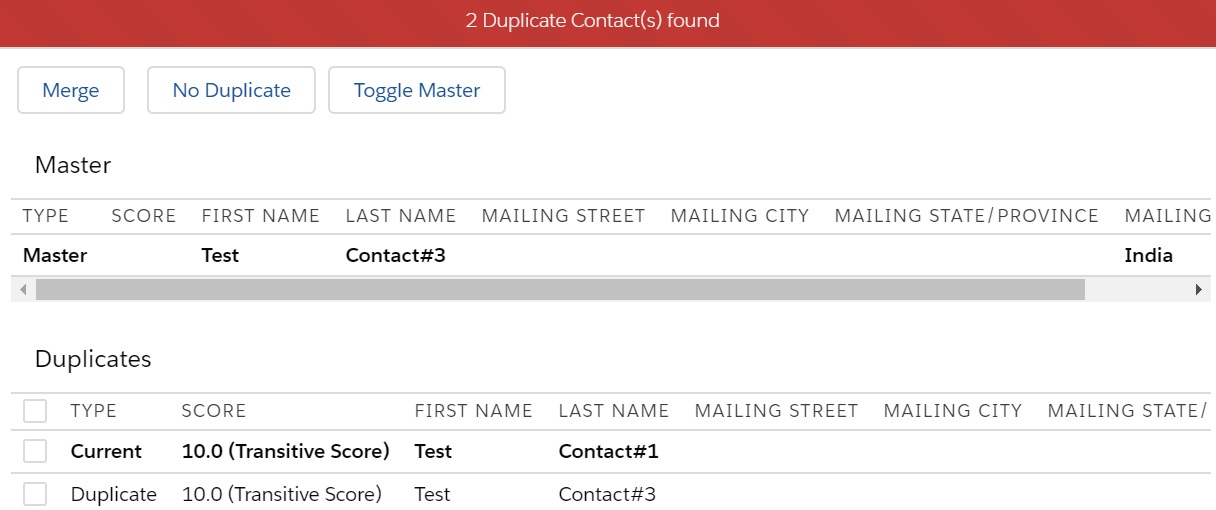1216x510 pixels.
Task: Select the Contact#3 cell in Master row
Action: [x=395, y=256]
